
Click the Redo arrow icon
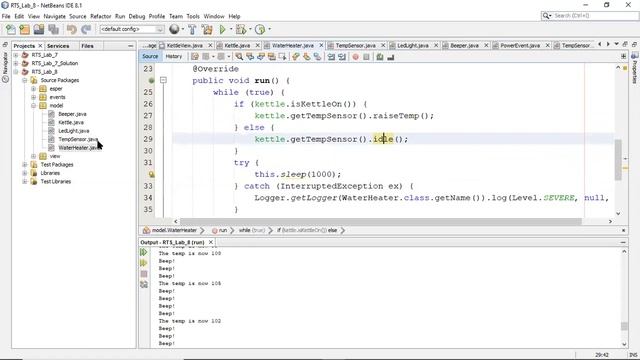coord(86,29)
